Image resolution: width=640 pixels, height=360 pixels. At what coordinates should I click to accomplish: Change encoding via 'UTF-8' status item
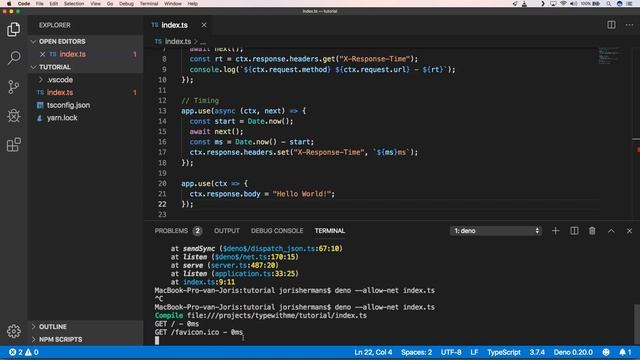[x=451, y=352]
